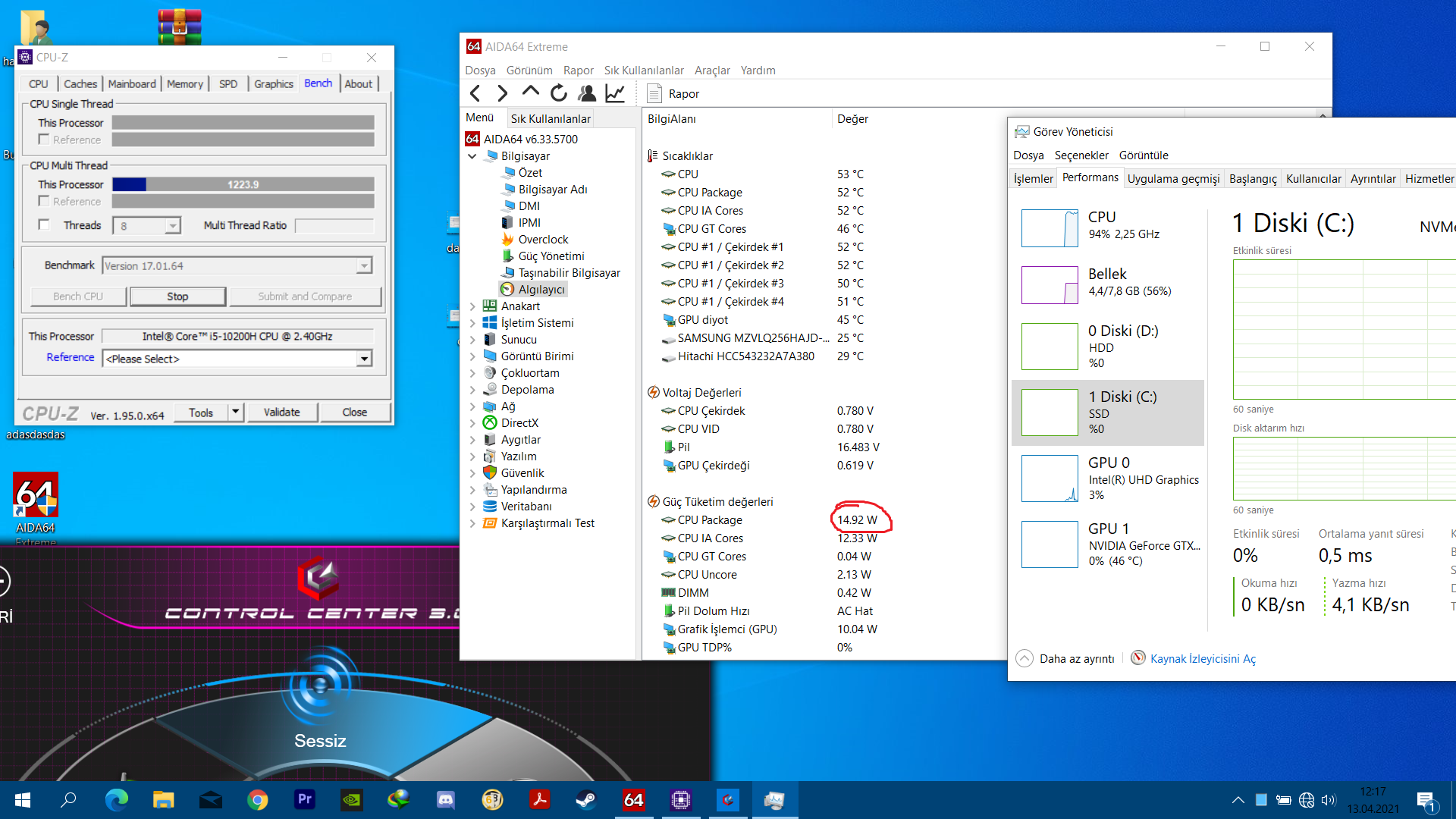The width and height of the screenshot is (1456, 819).
Task: Open the Reference processor dropdown
Action: 364,359
